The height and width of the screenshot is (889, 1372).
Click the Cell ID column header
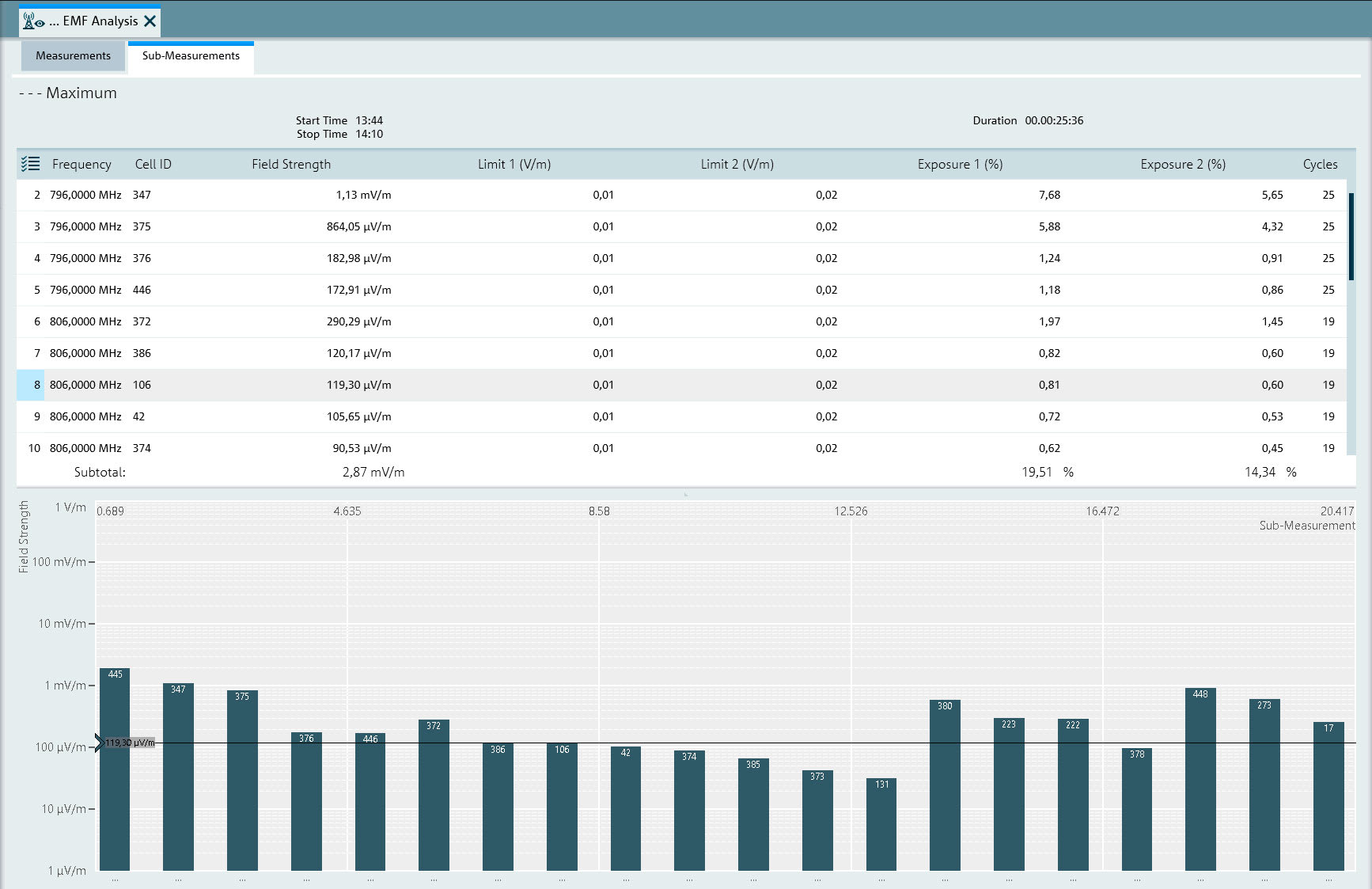(x=153, y=164)
